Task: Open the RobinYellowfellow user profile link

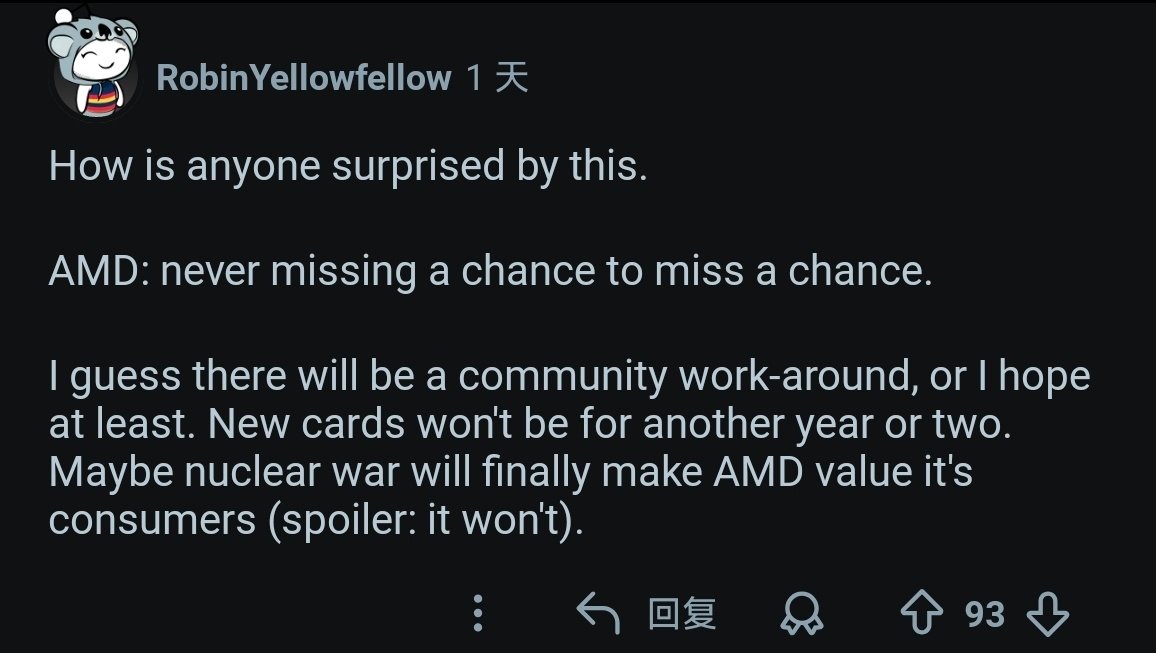Action: coord(304,78)
